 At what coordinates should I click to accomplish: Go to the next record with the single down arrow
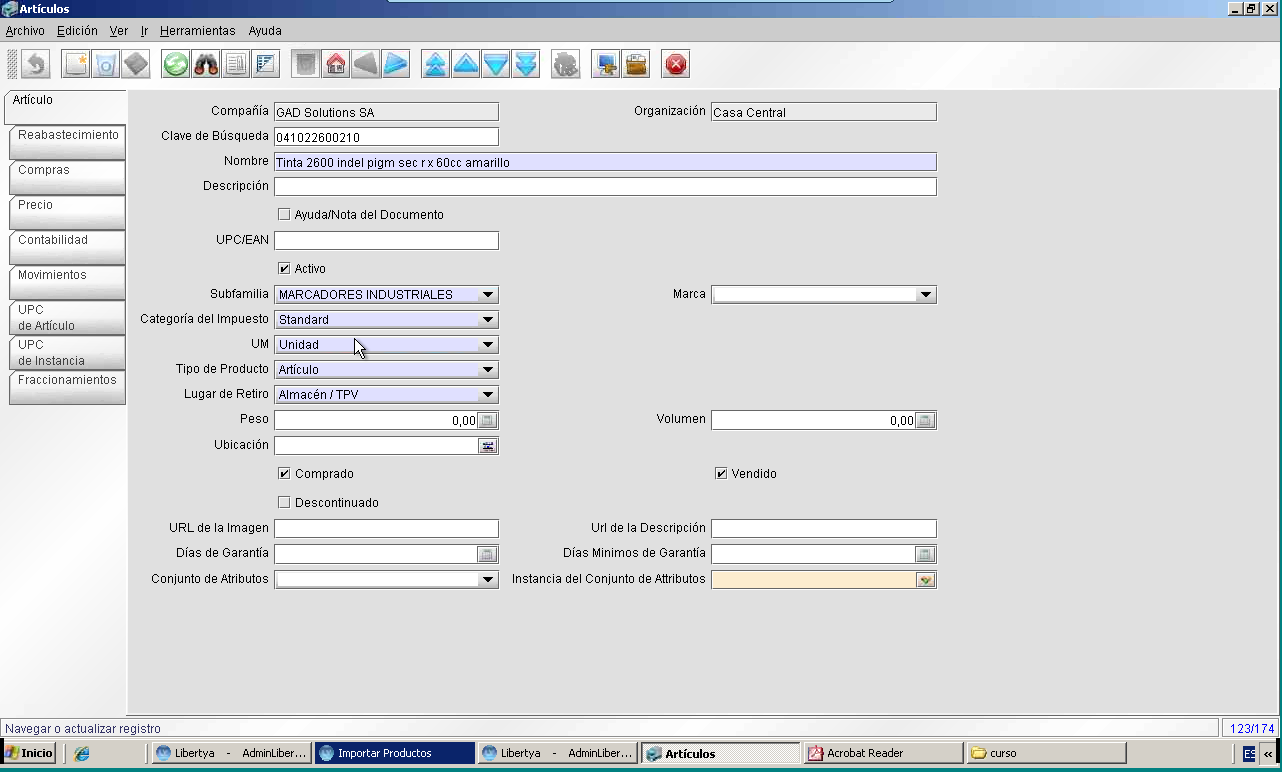coord(496,65)
